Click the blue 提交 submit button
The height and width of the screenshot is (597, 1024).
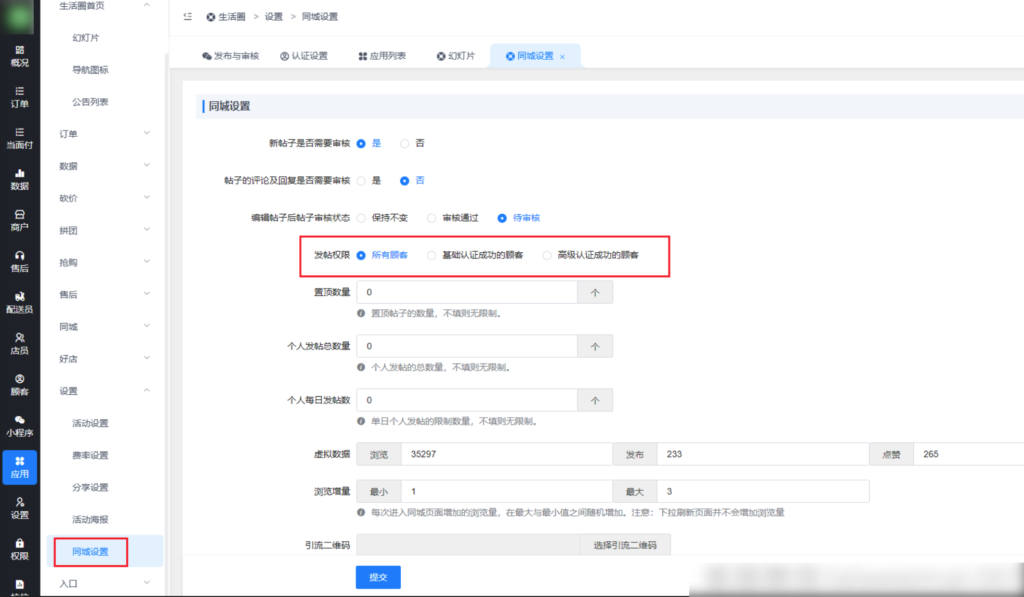coord(377,577)
